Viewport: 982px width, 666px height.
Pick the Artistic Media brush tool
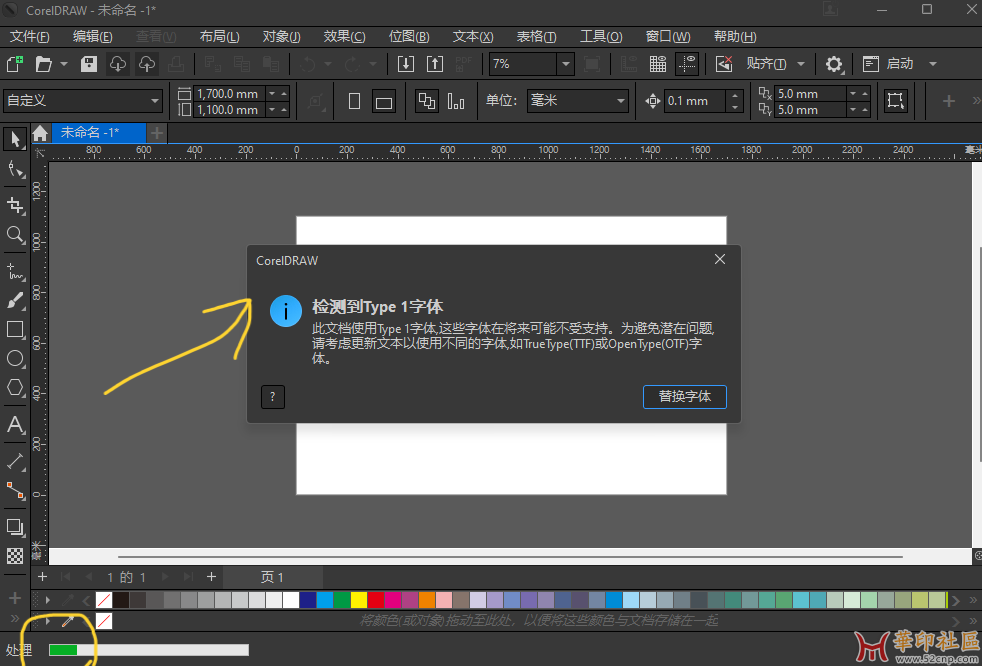click(x=15, y=301)
